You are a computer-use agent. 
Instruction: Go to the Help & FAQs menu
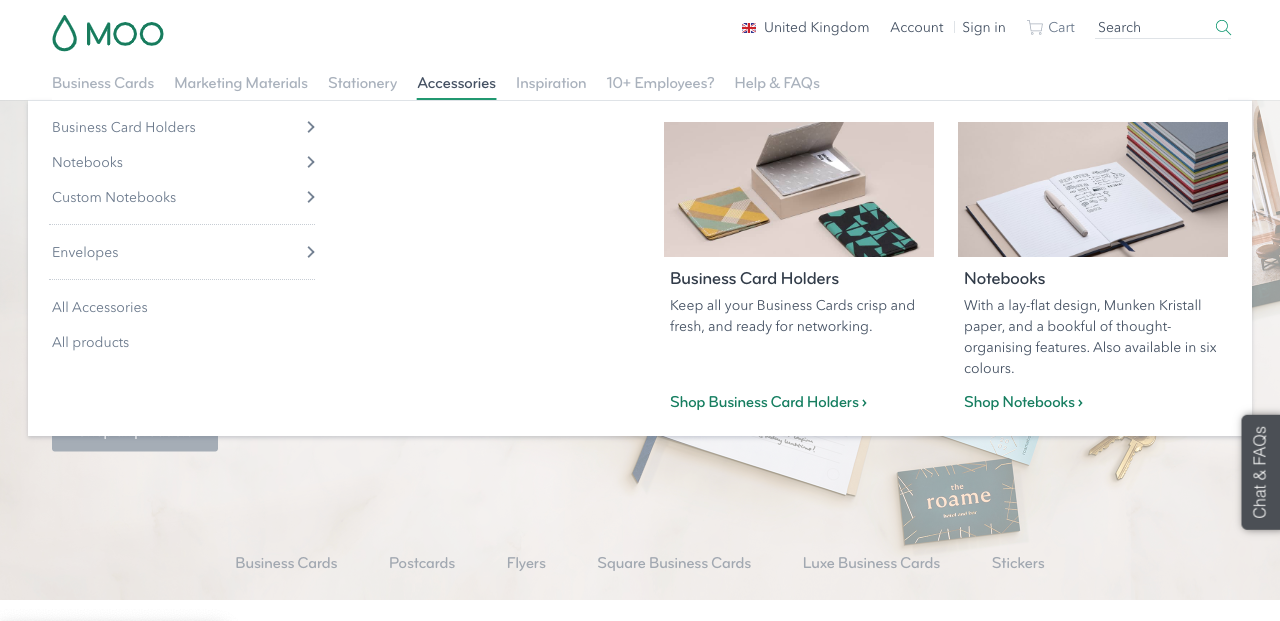click(x=777, y=83)
